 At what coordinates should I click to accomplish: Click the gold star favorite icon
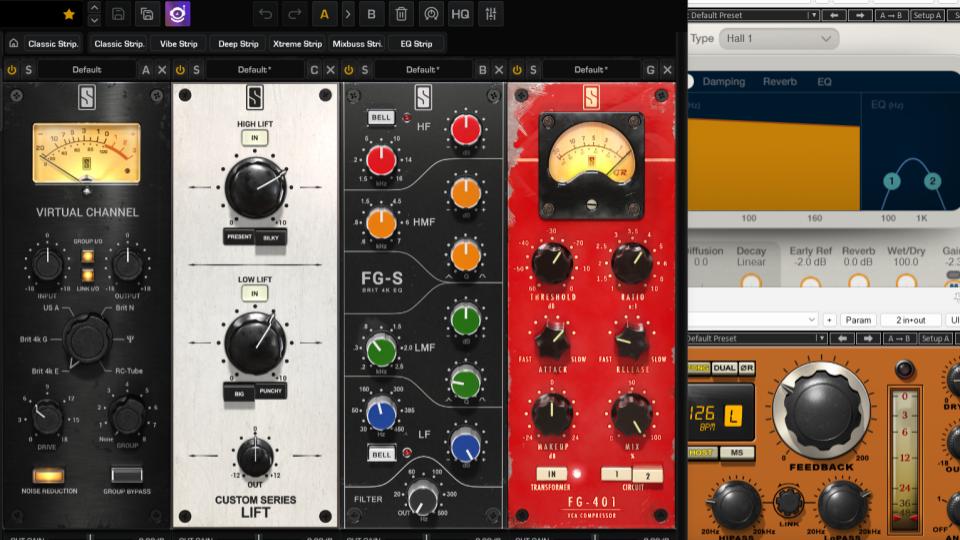pyautogui.click(x=69, y=14)
